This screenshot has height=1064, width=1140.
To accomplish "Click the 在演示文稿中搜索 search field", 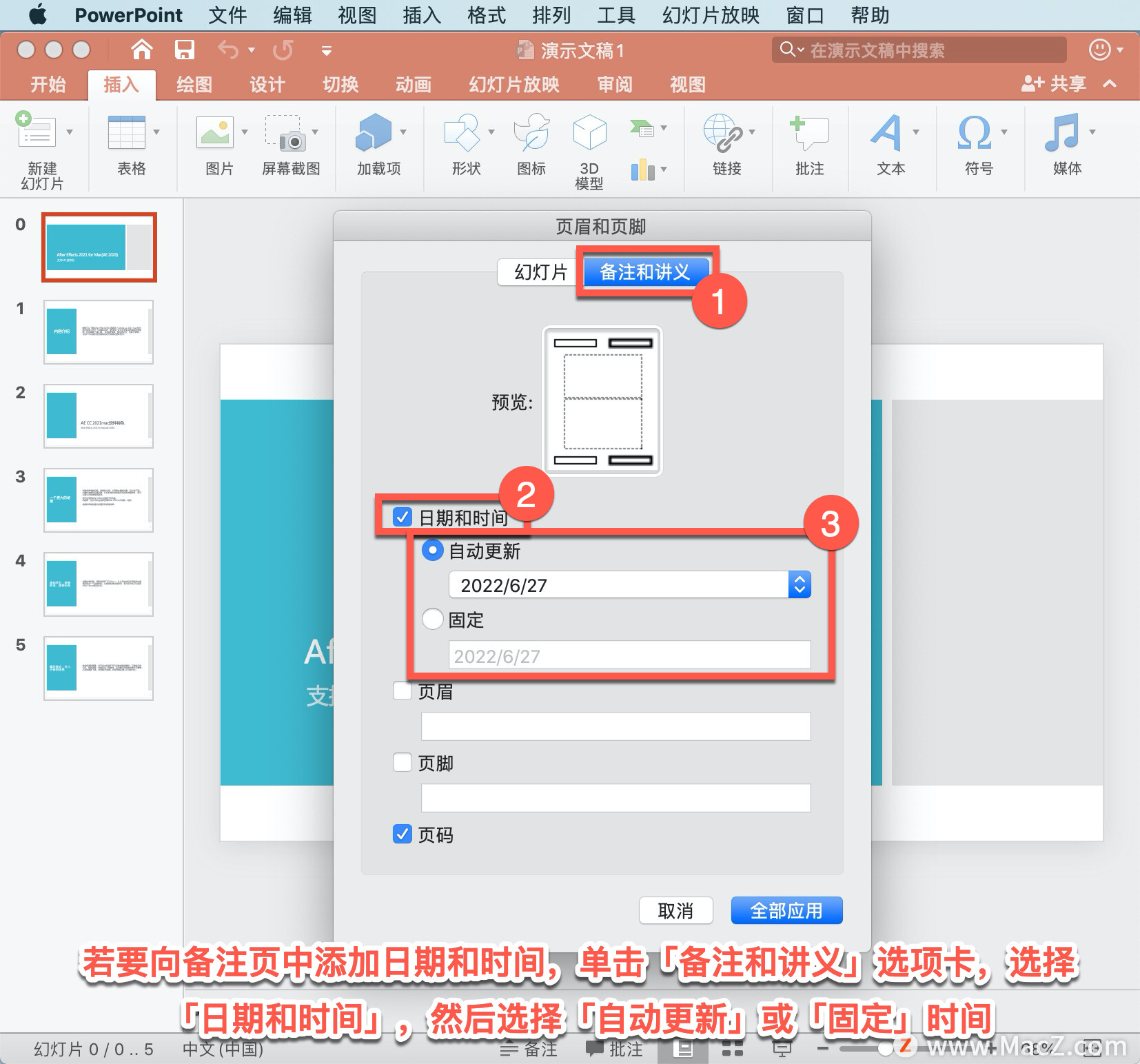I will [x=919, y=50].
